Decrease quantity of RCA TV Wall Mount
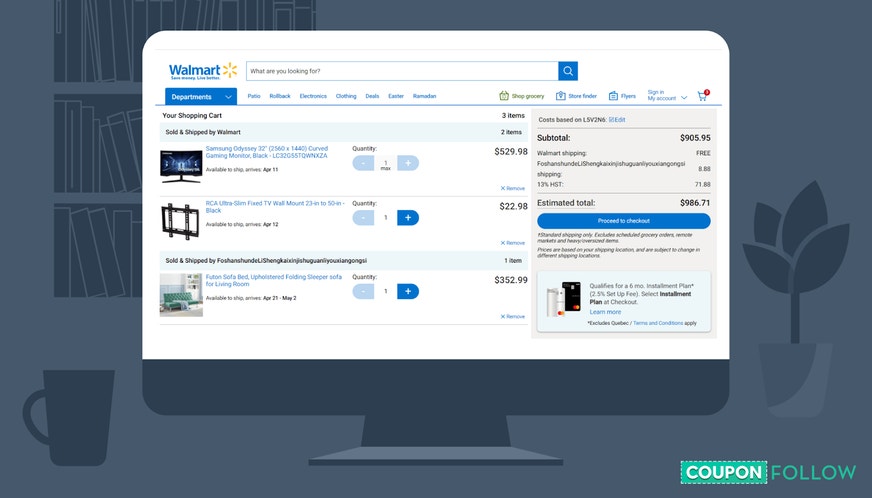The width and height of the screenshot is (872, 498). 363,218
